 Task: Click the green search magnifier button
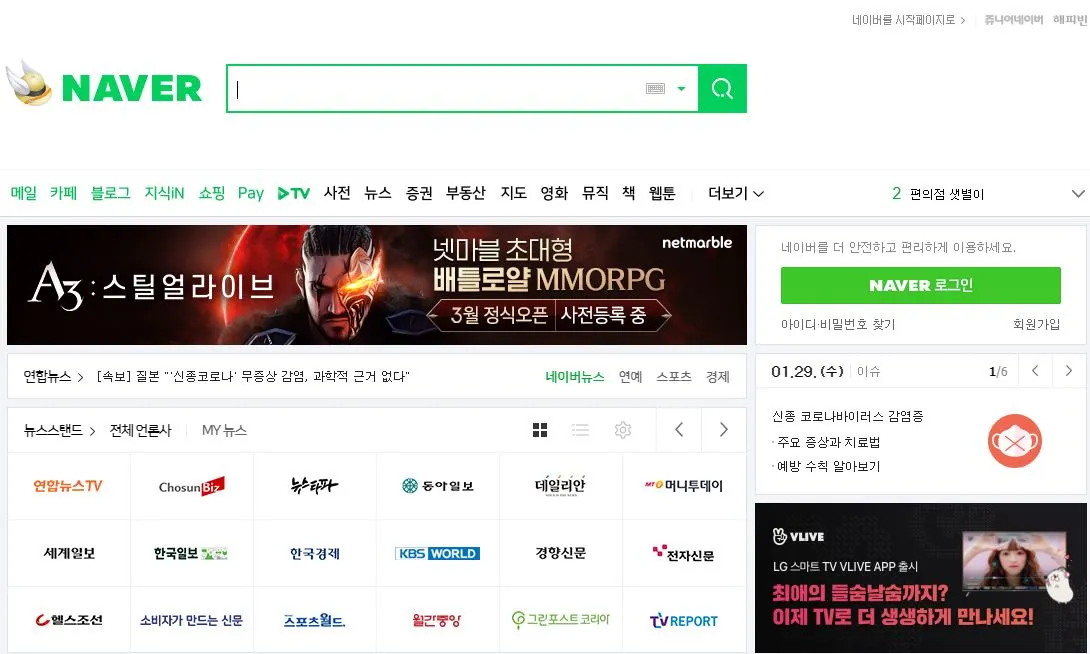click(x=722, y=88)
